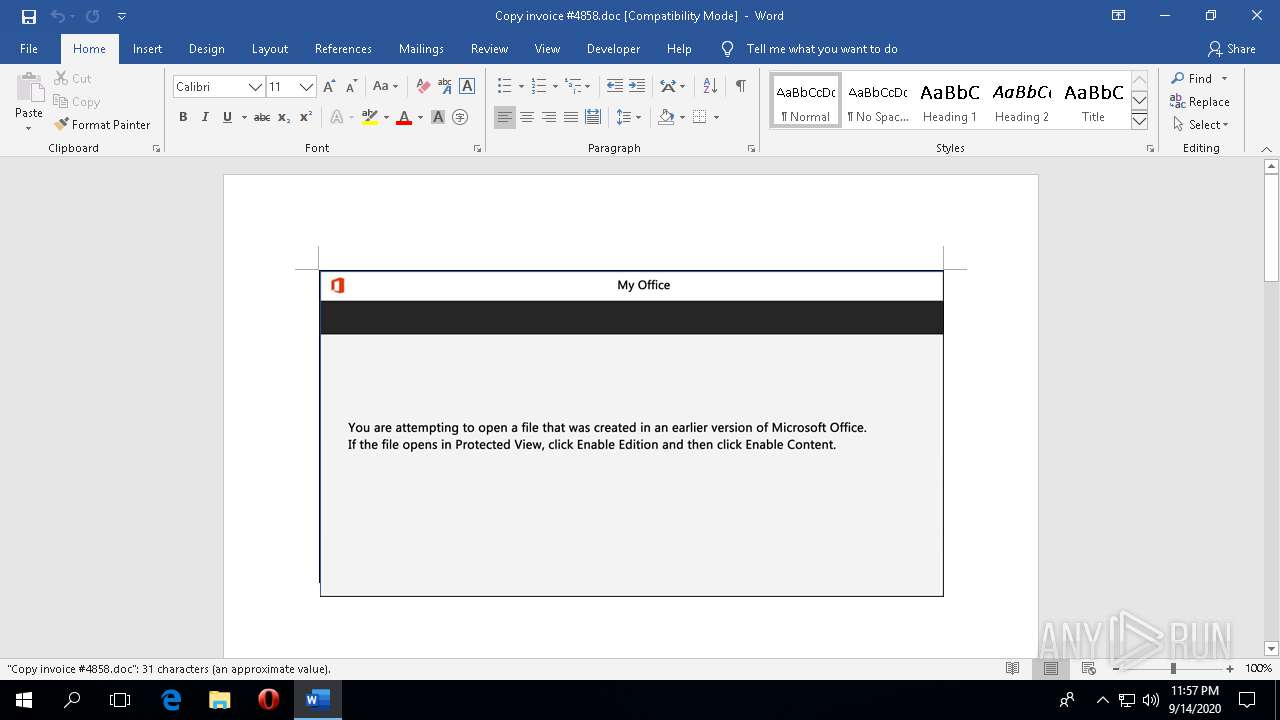Screen dimensions: 1280x720
Task: Open the phonetic guide tool
Action: point(445,87)
